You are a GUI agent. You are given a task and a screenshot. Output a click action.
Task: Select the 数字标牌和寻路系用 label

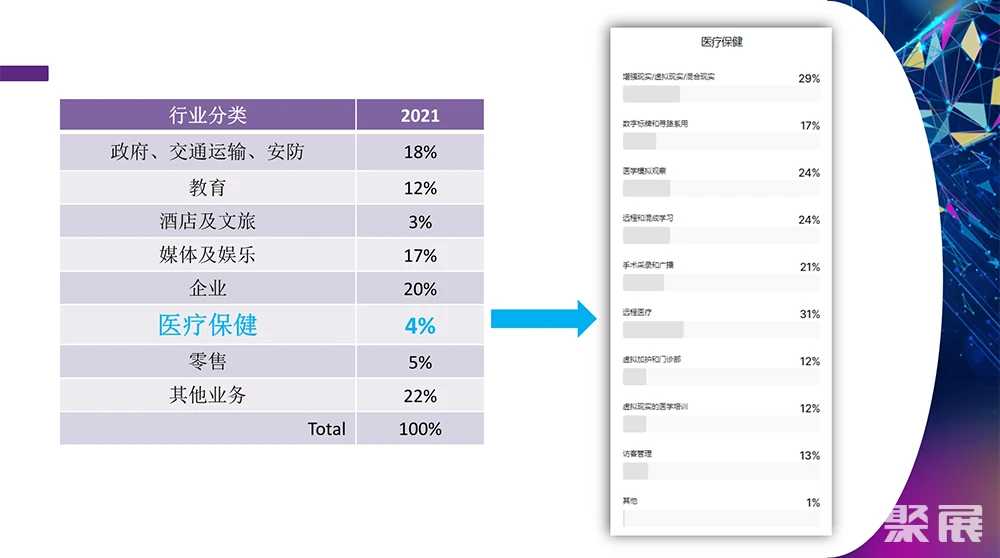(x=655, y=124)
